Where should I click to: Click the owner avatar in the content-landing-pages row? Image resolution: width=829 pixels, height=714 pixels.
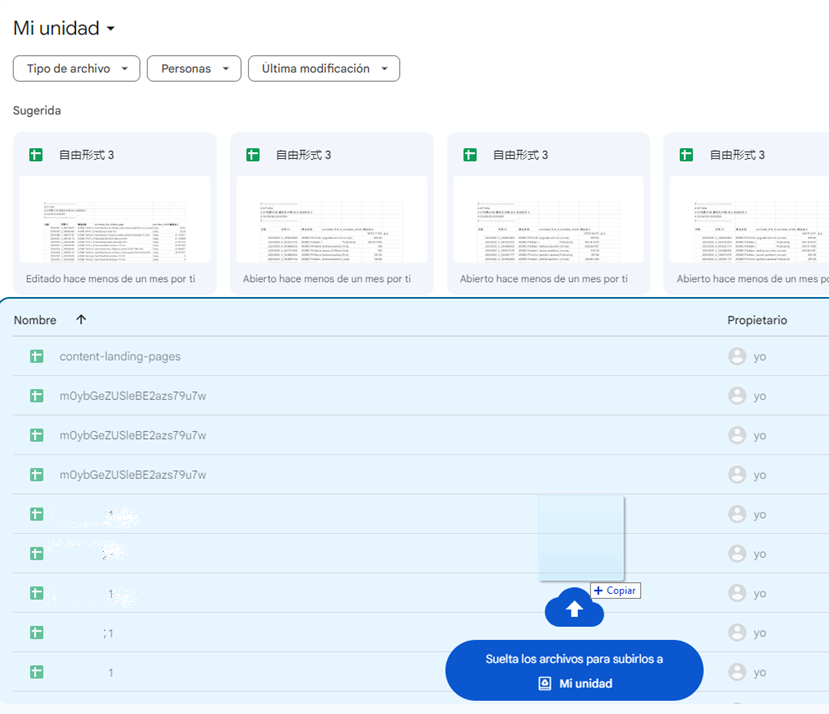(x=737, y=356)
